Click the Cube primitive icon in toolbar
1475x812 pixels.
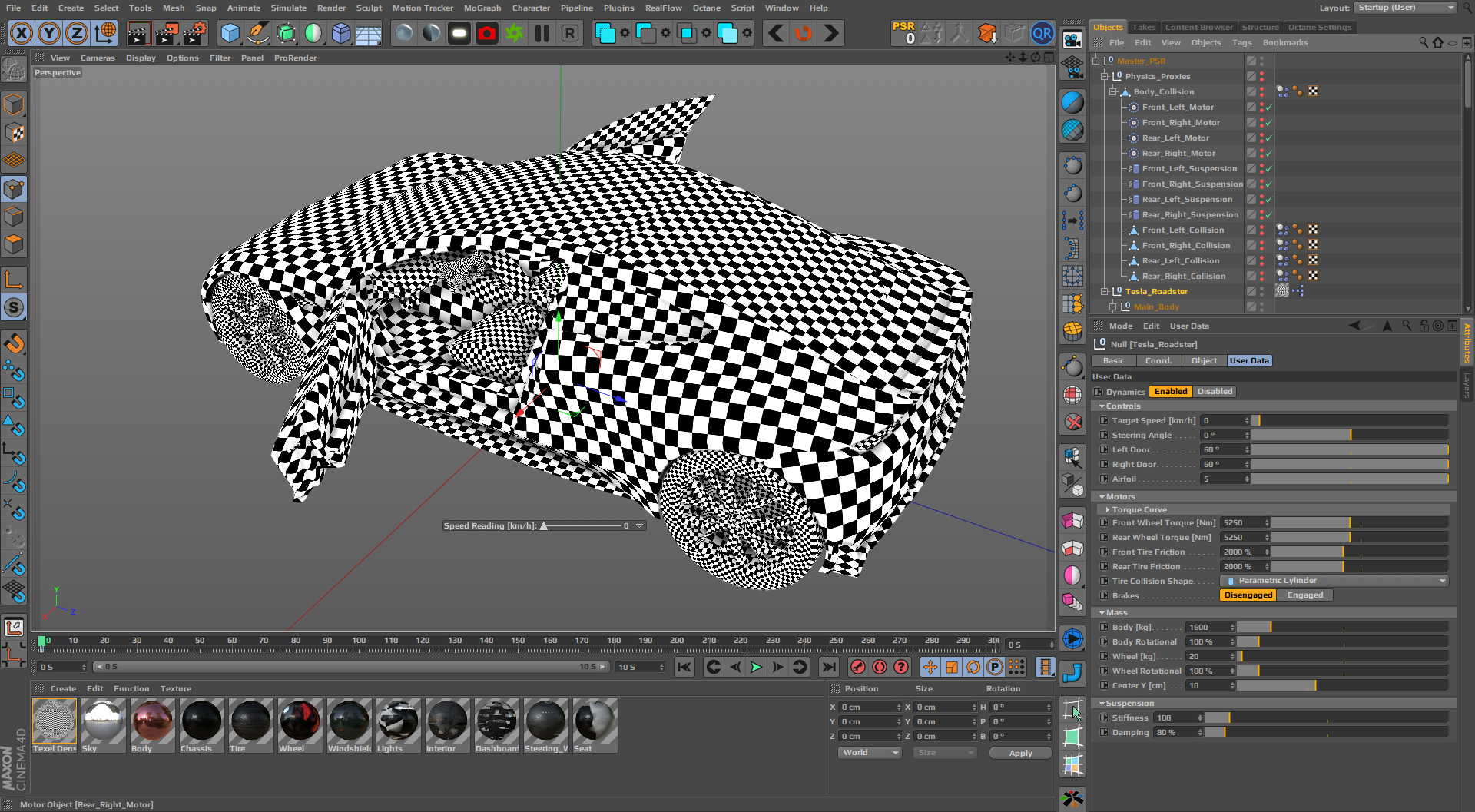click(x=230, y=34)
